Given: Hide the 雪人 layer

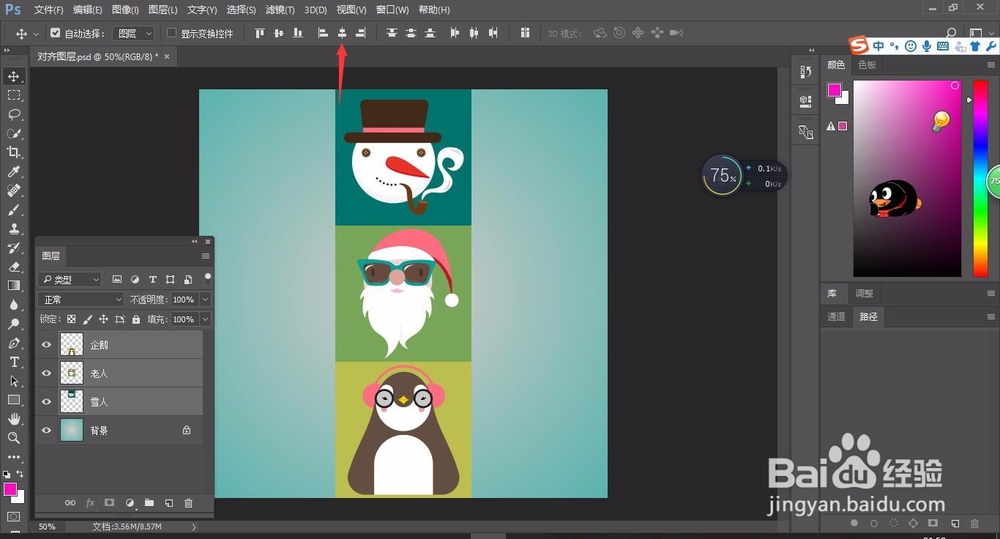Looking at the screenshot, I should (x=46, y=402).
